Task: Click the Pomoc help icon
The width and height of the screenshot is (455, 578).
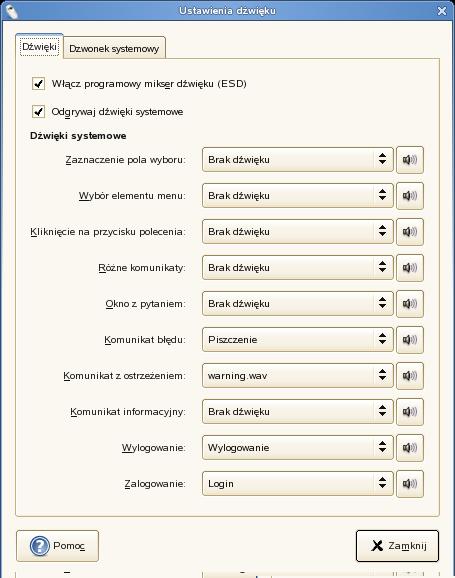Action: pyautogui.click(x=39, y=546)
